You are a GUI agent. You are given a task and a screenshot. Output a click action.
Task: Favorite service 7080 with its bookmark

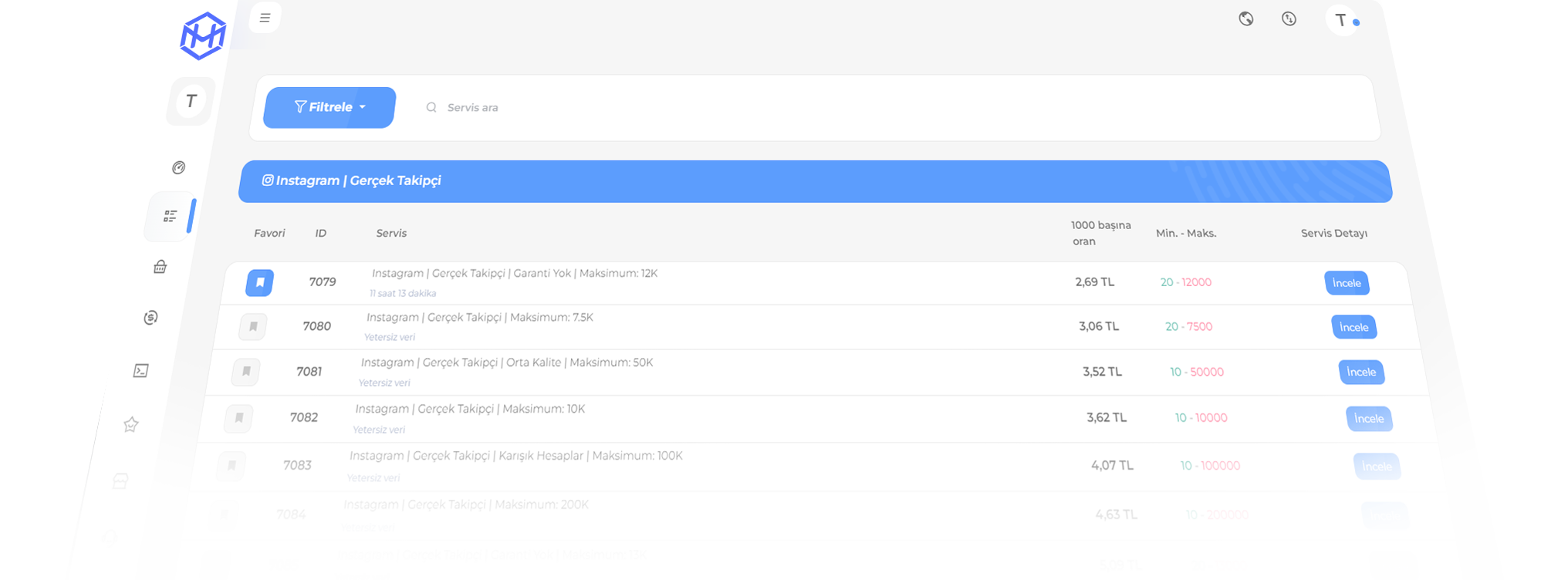click(x=253, y=327)
